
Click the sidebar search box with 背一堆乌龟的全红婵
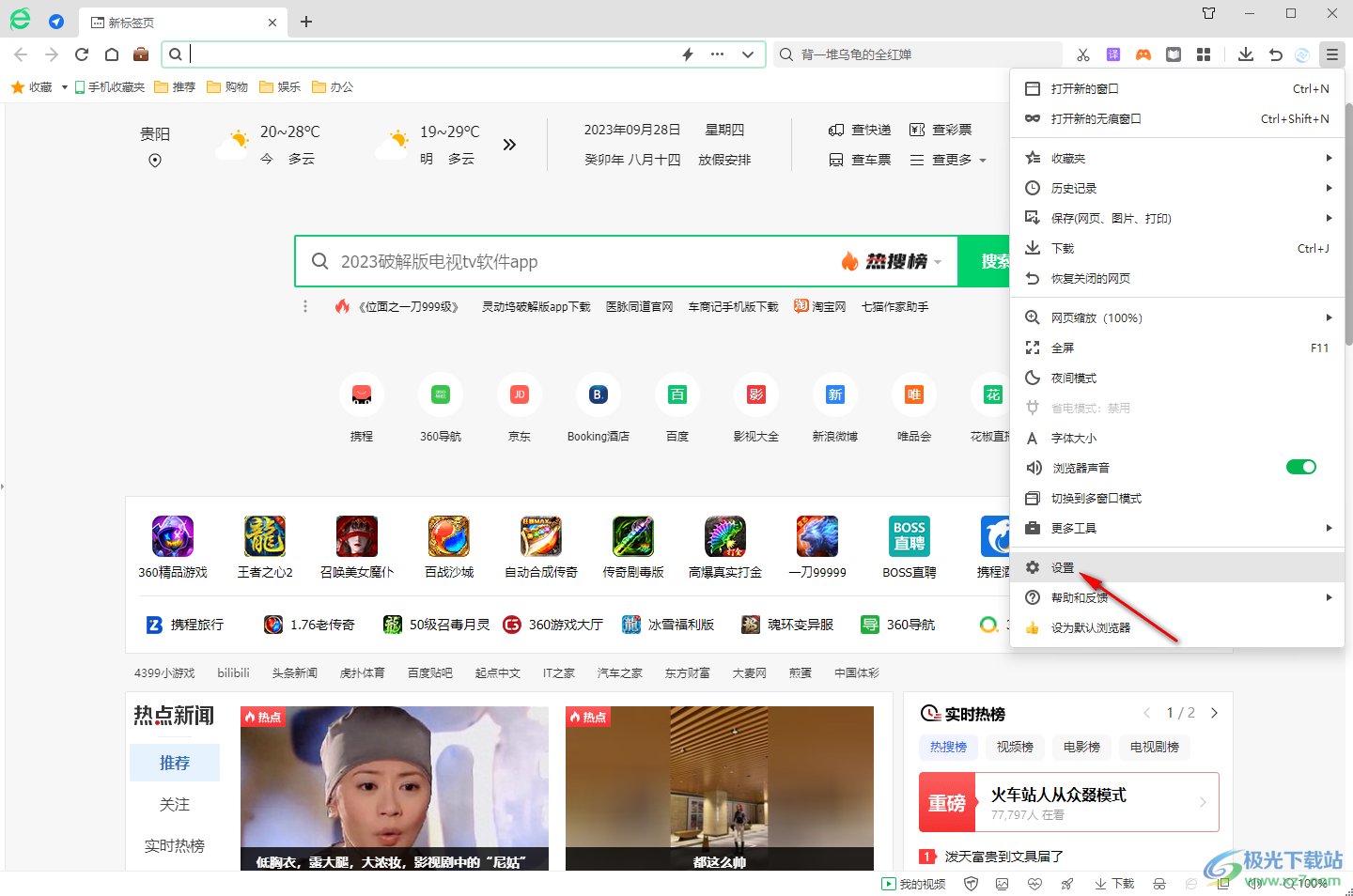(x=918, y=54)
